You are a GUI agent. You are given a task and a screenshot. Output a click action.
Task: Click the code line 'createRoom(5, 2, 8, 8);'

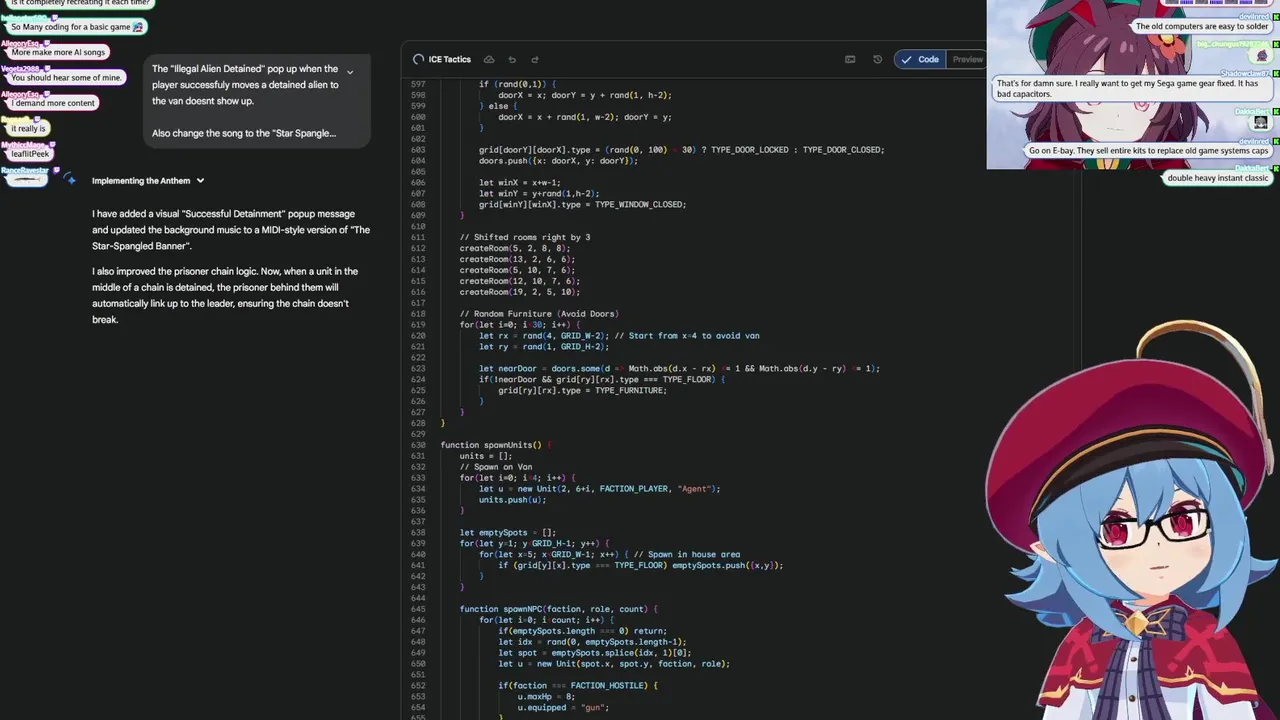[515, 248]
